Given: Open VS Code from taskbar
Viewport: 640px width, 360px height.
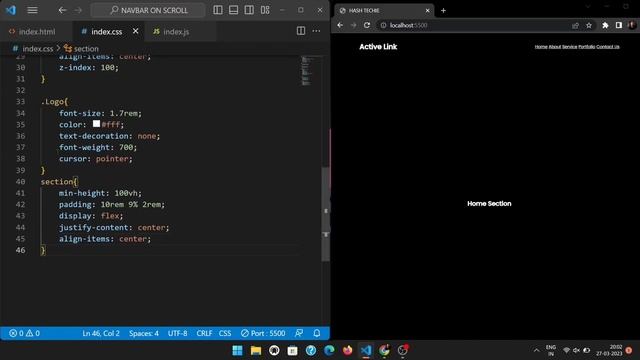Looking at the screenshot, I should click(x=366, y=350).
